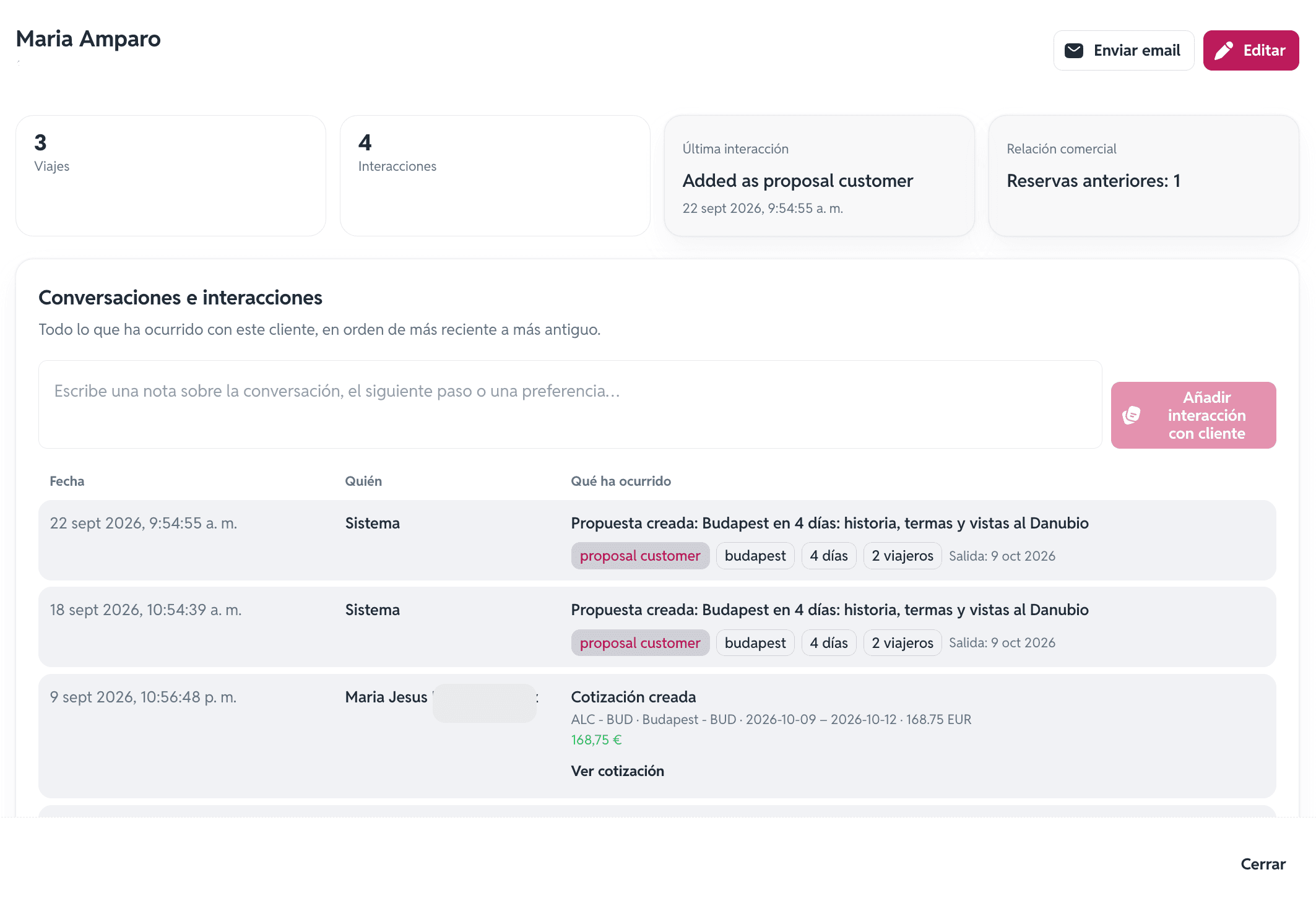This screenshot has height=906, width=1316.
Task: Click the ALC - BUD route details line
Action: 771,720
